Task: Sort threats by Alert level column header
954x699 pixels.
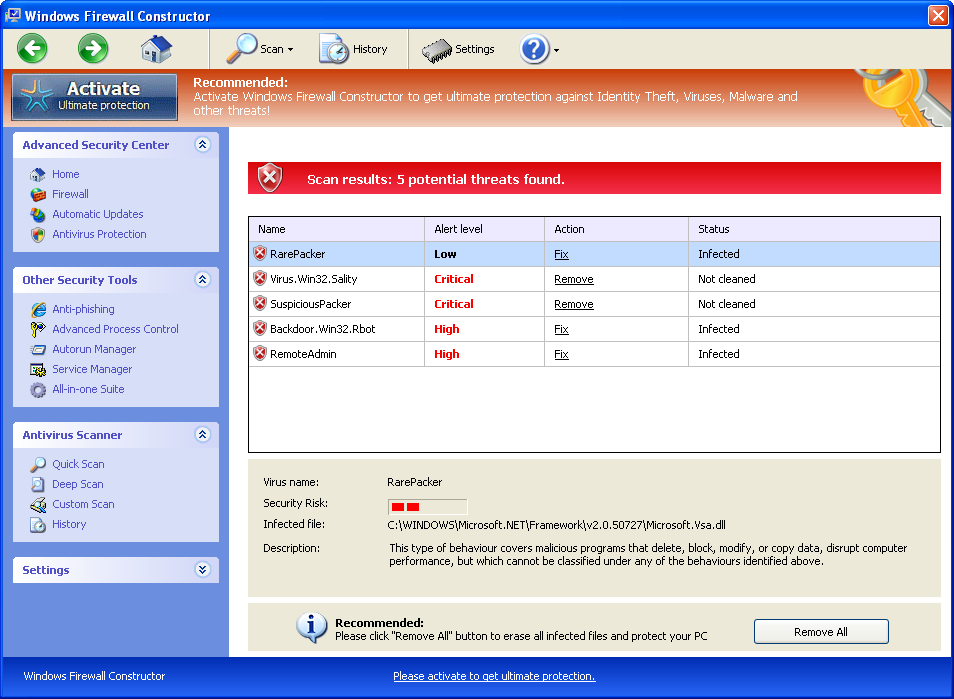Action: (x=458, y=229)
